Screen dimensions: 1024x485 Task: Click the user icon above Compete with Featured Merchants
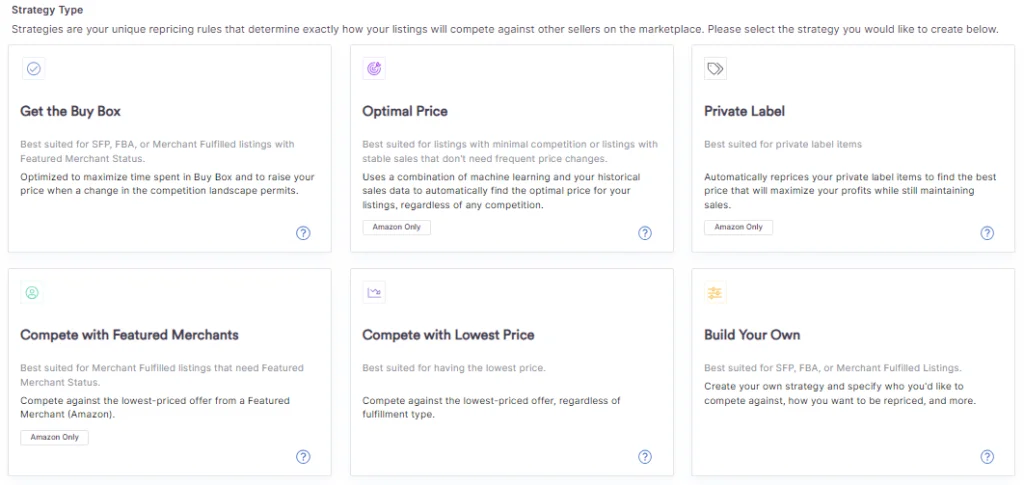click(x=33, y=293)
